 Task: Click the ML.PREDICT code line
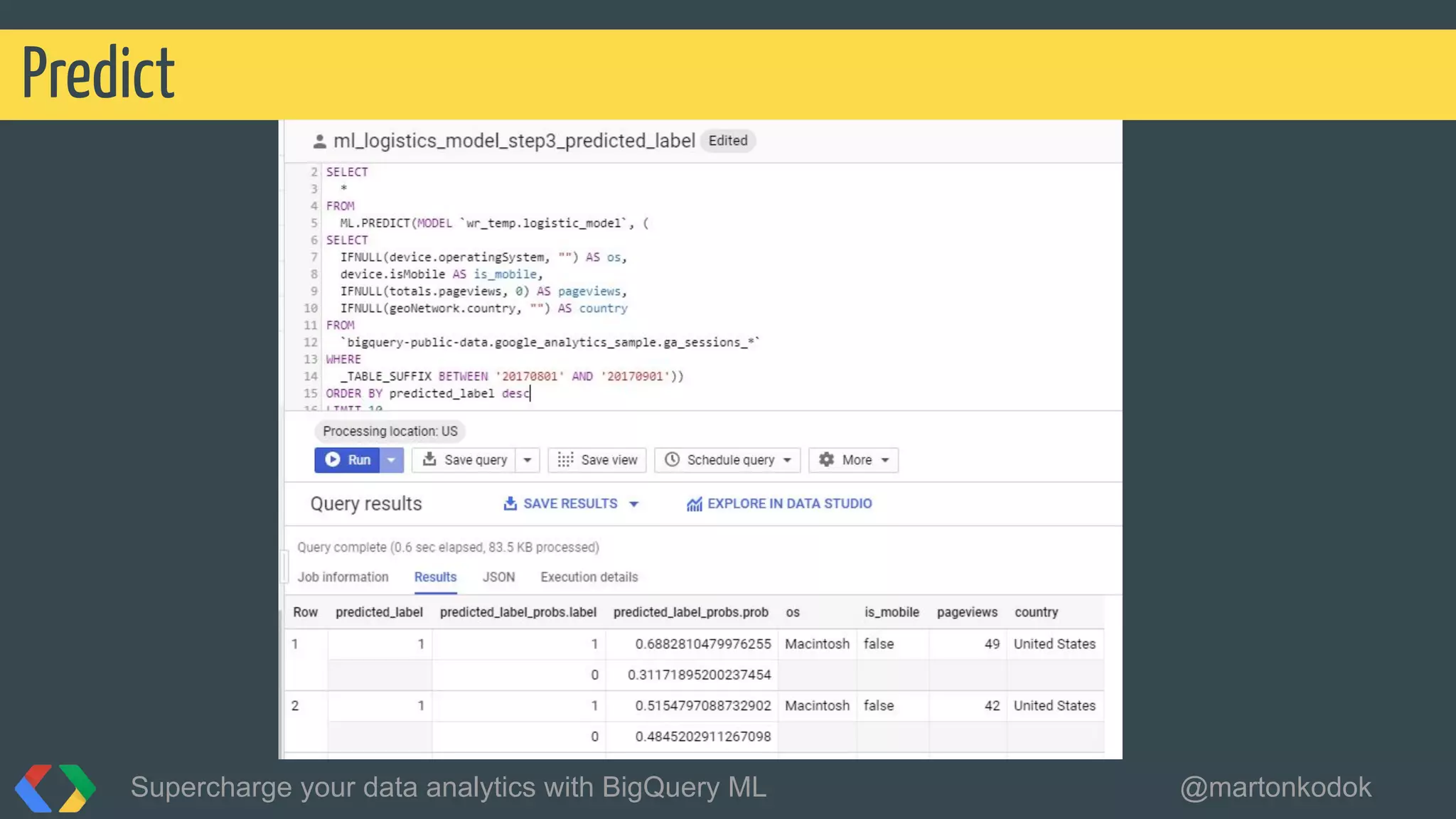[x=494, y=223]
